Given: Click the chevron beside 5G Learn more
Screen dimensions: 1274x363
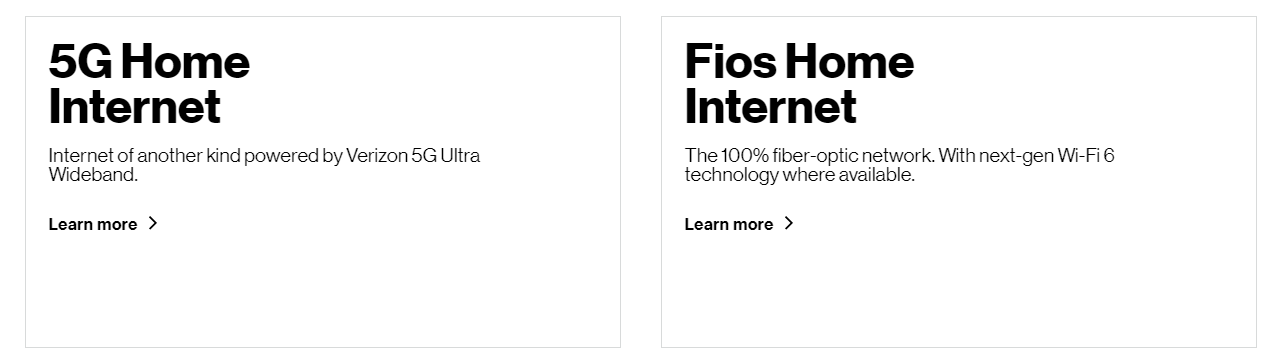Looking at the screenshot, I should coord(153,223).
